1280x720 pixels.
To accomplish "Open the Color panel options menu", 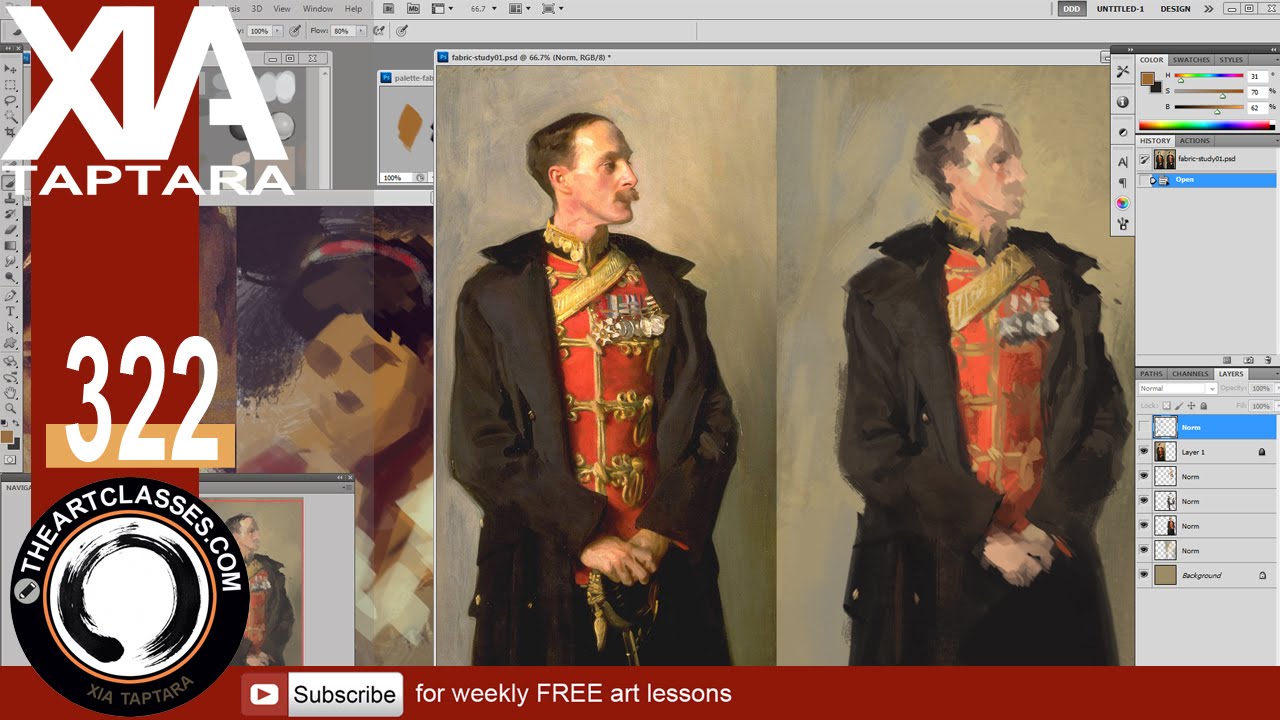I will click(1276, 60).
